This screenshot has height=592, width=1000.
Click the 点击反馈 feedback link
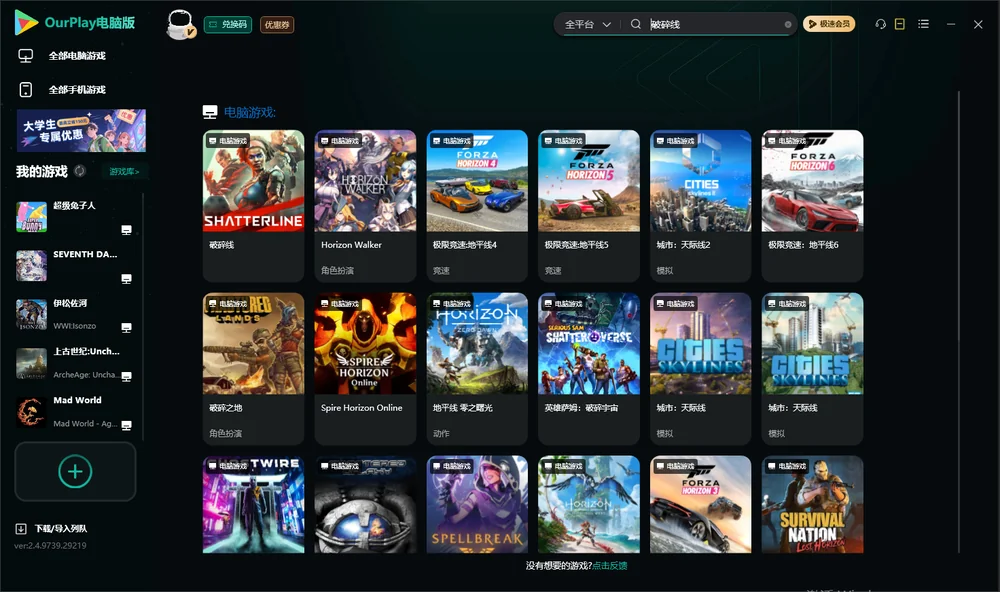610,565
